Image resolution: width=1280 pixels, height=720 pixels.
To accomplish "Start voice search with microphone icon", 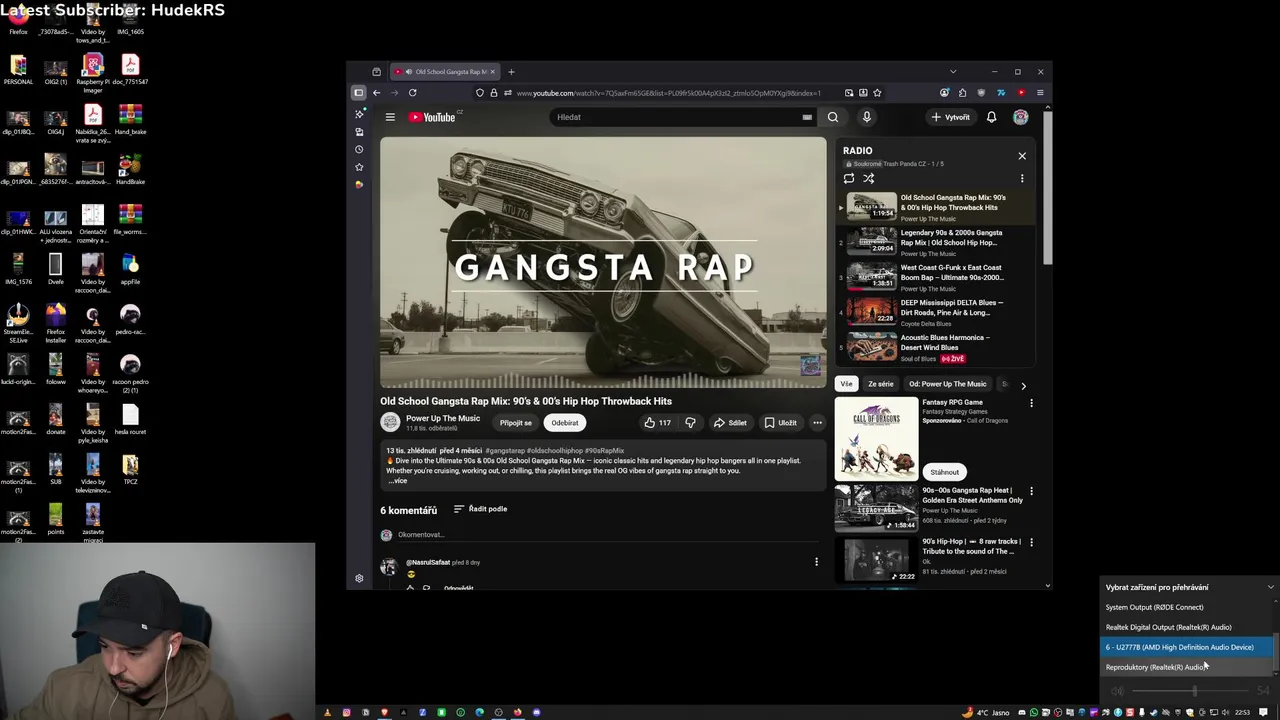I will tap(867, 117).
